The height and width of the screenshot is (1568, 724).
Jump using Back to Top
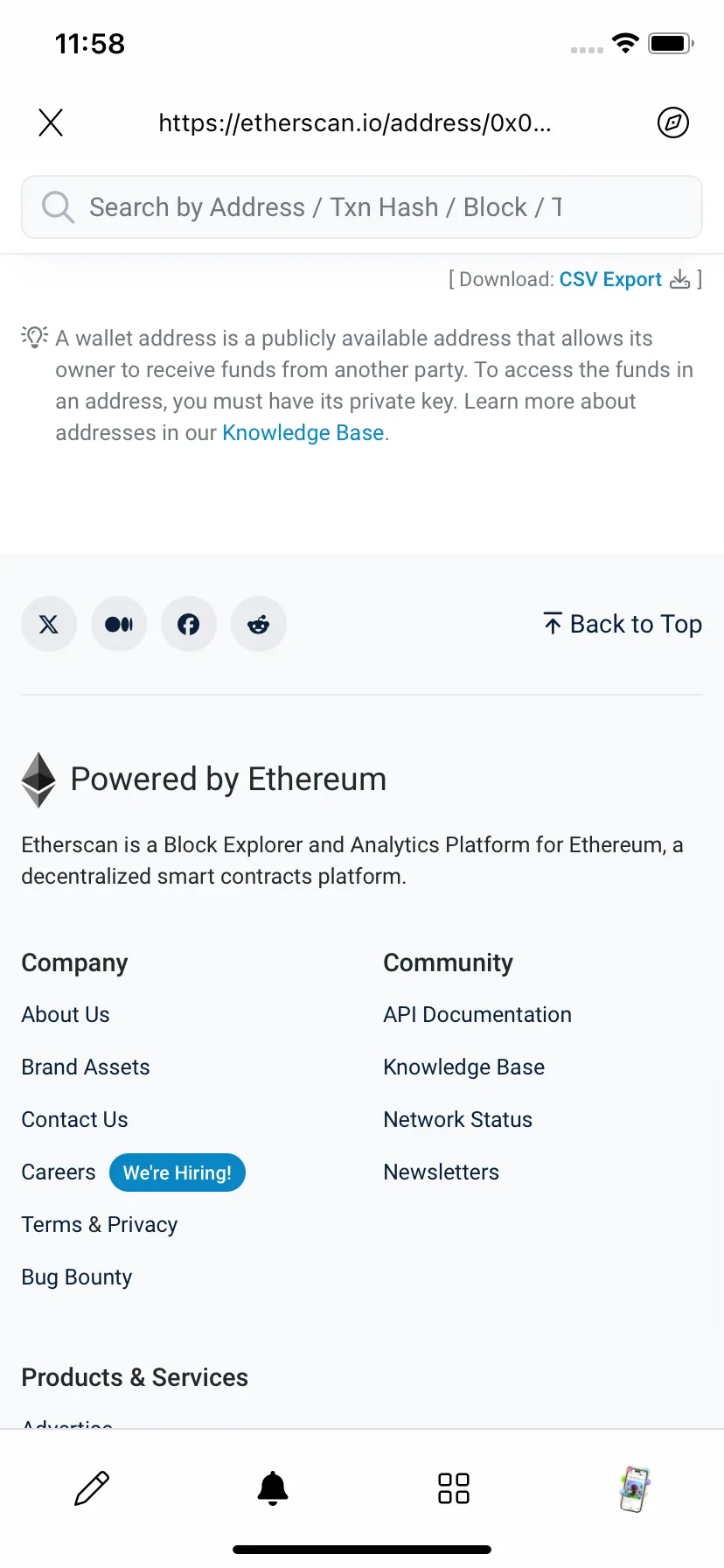(x=623, y=624)
